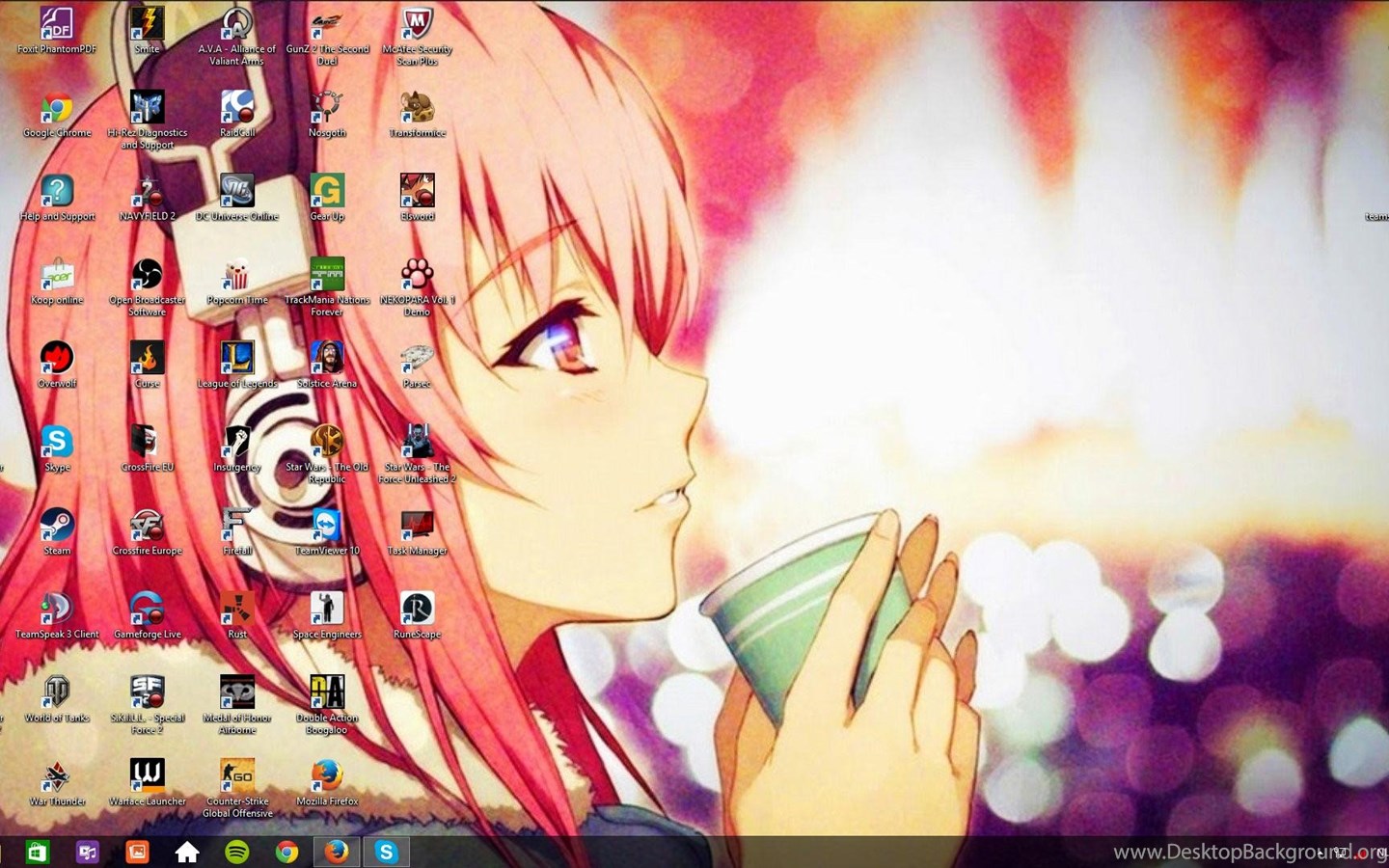Select the Mozilla Firefox desktop shortcut

pyautogui.click(x=327, y=777)
